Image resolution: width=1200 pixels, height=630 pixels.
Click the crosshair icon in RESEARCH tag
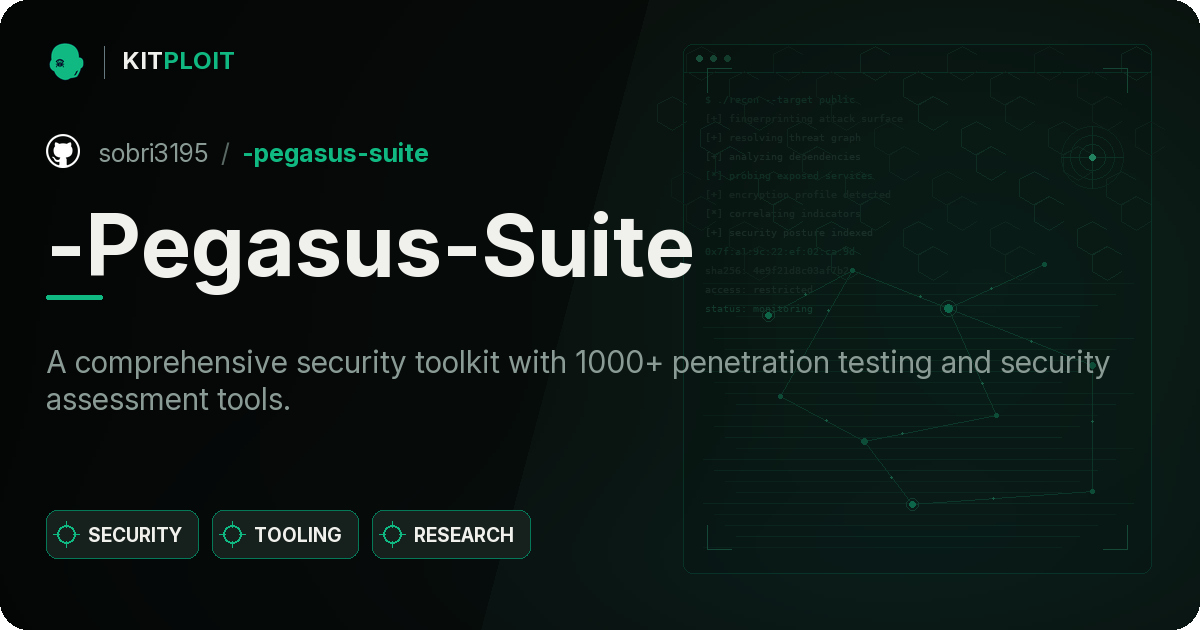393,535
